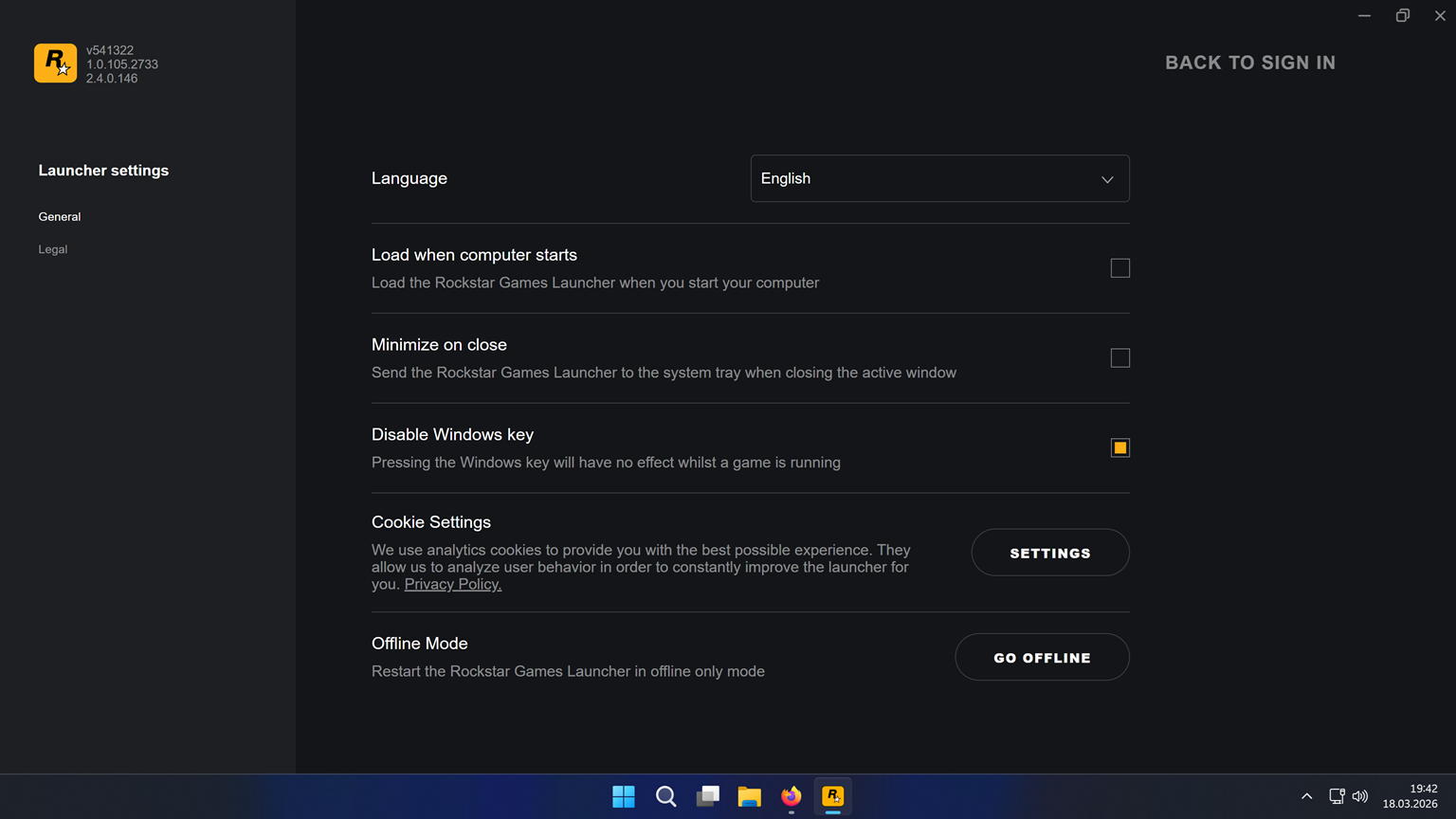
Task: Minimize the launcher window
Action: [x=1364, y=15]
